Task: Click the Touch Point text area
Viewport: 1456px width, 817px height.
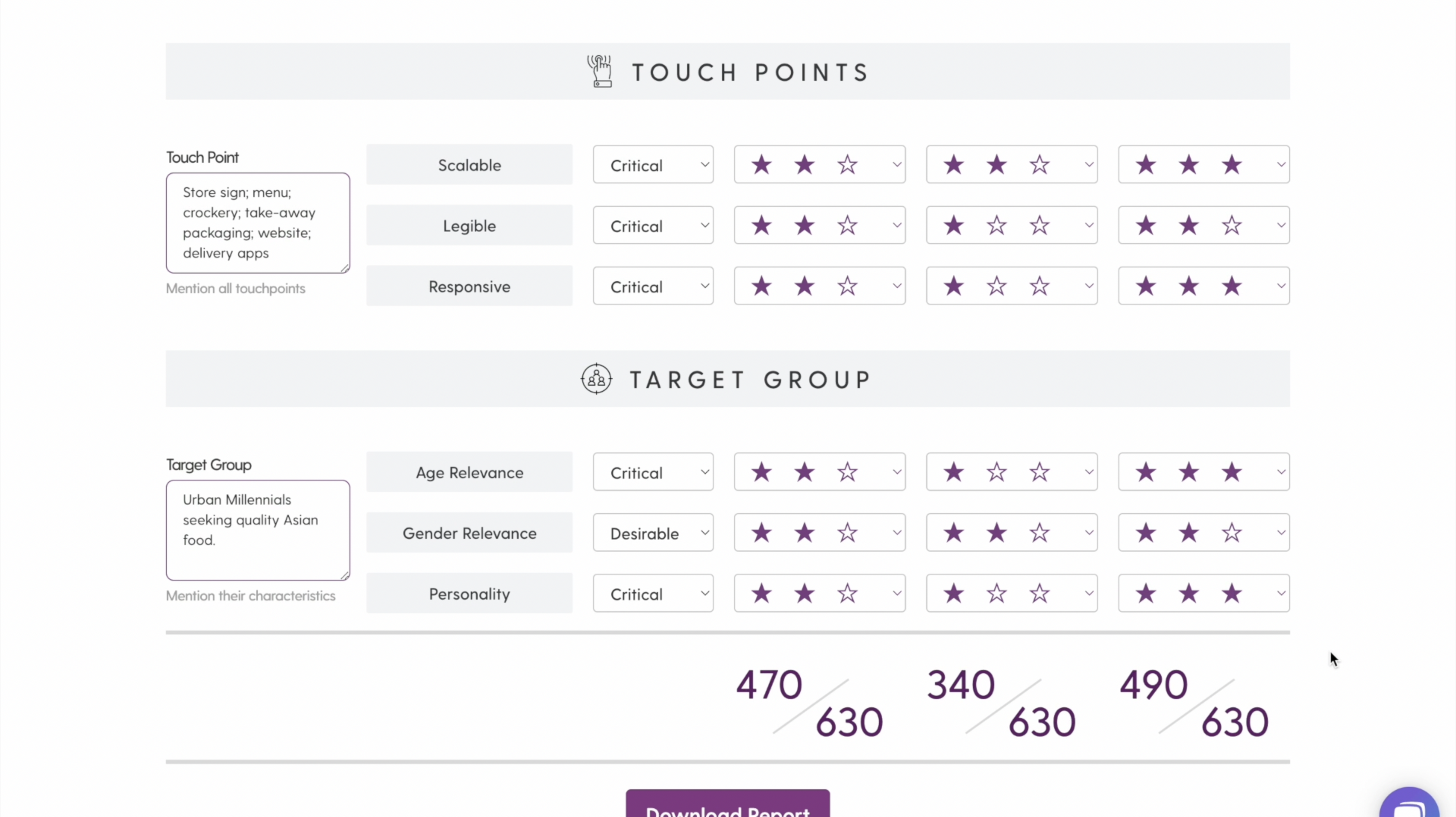Action: tap(258, 223)
